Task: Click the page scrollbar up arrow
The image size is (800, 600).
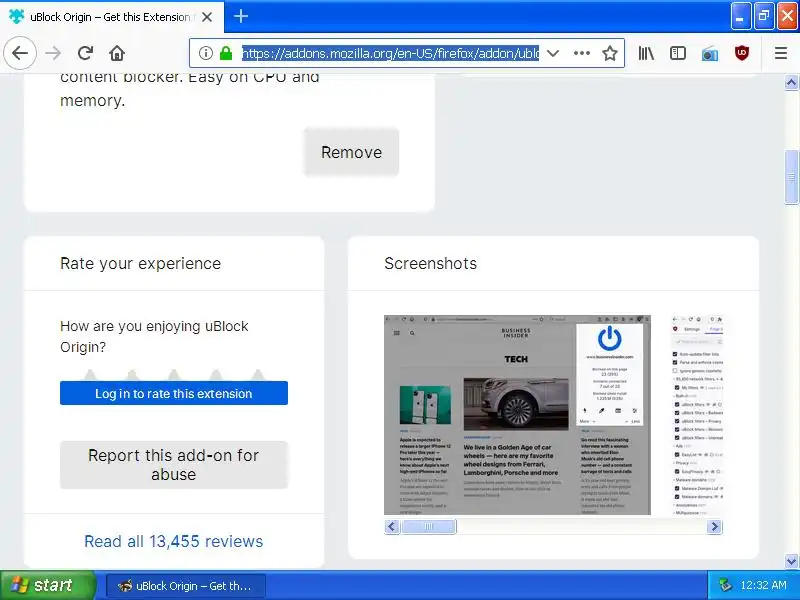Action: tap(791, 82)
